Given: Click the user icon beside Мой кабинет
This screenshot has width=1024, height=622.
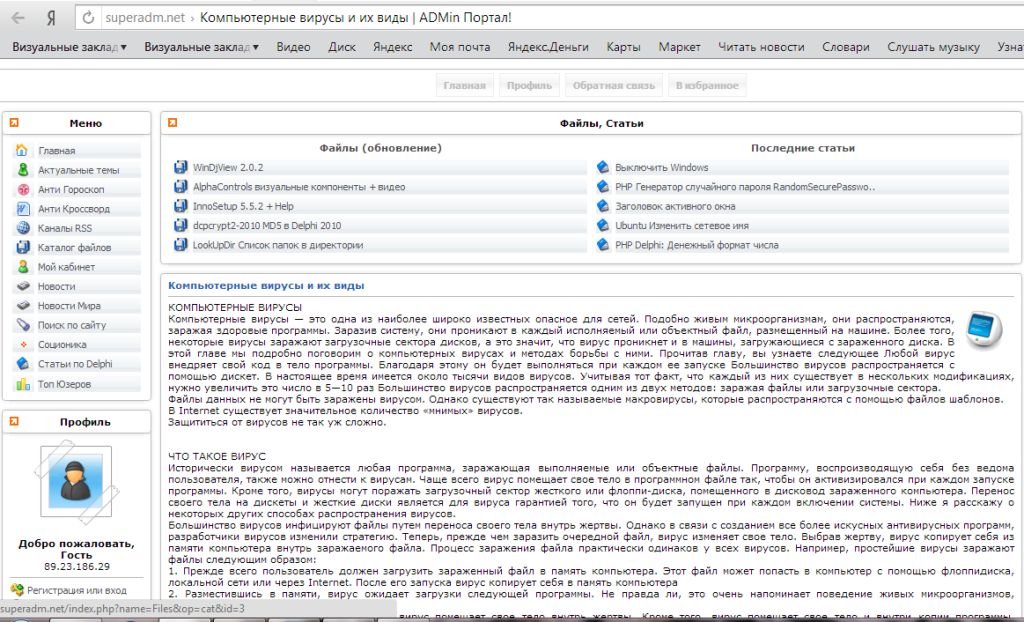Looking at the screenshot, I should click(23, 267).
